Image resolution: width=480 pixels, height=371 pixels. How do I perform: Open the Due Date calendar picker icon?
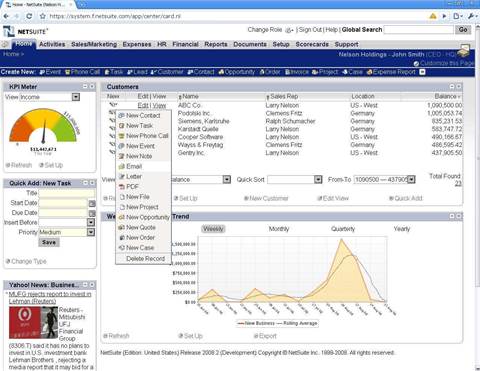[92, 213]
